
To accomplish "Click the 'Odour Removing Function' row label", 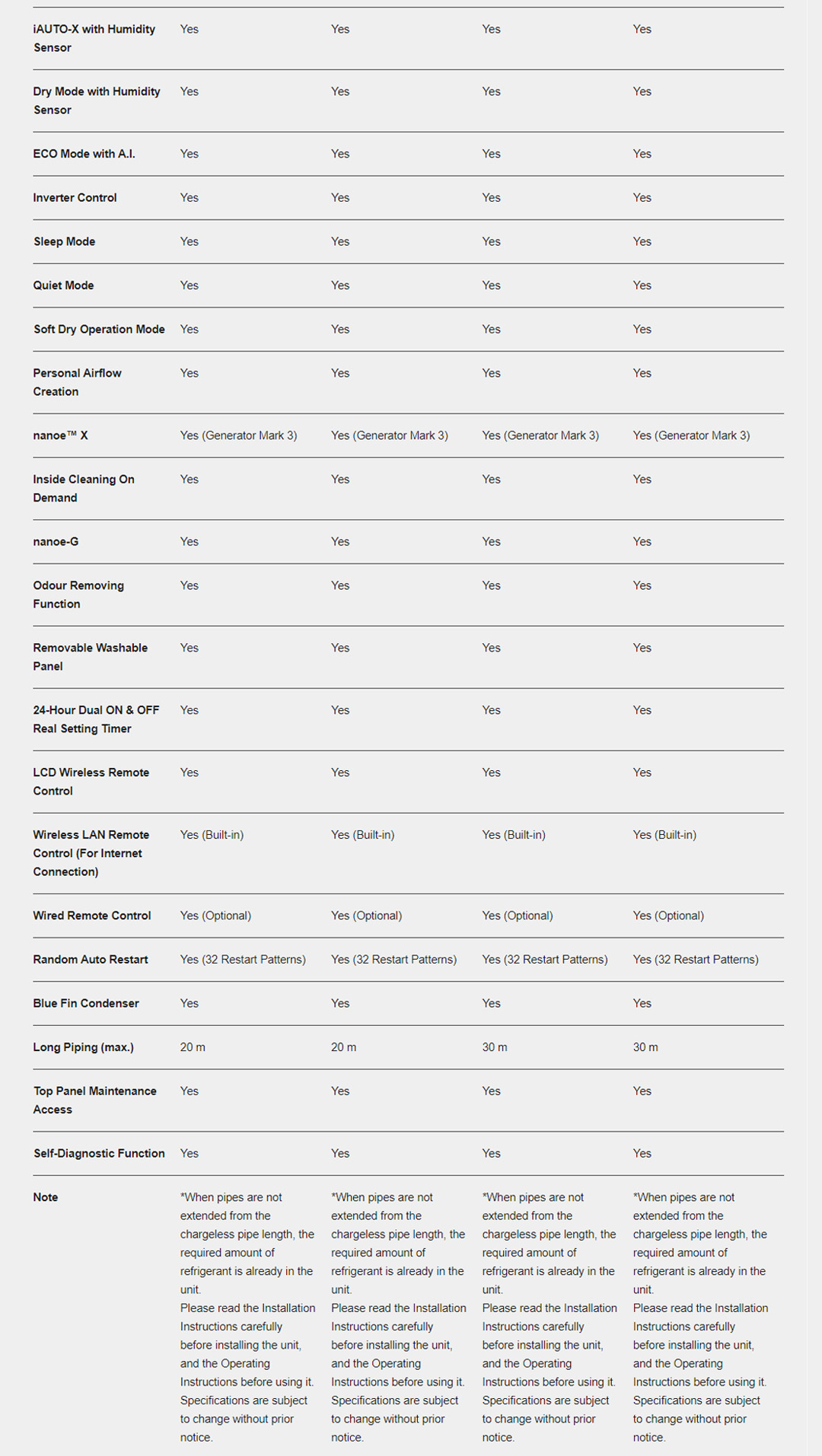I will (x=78, y=594).
